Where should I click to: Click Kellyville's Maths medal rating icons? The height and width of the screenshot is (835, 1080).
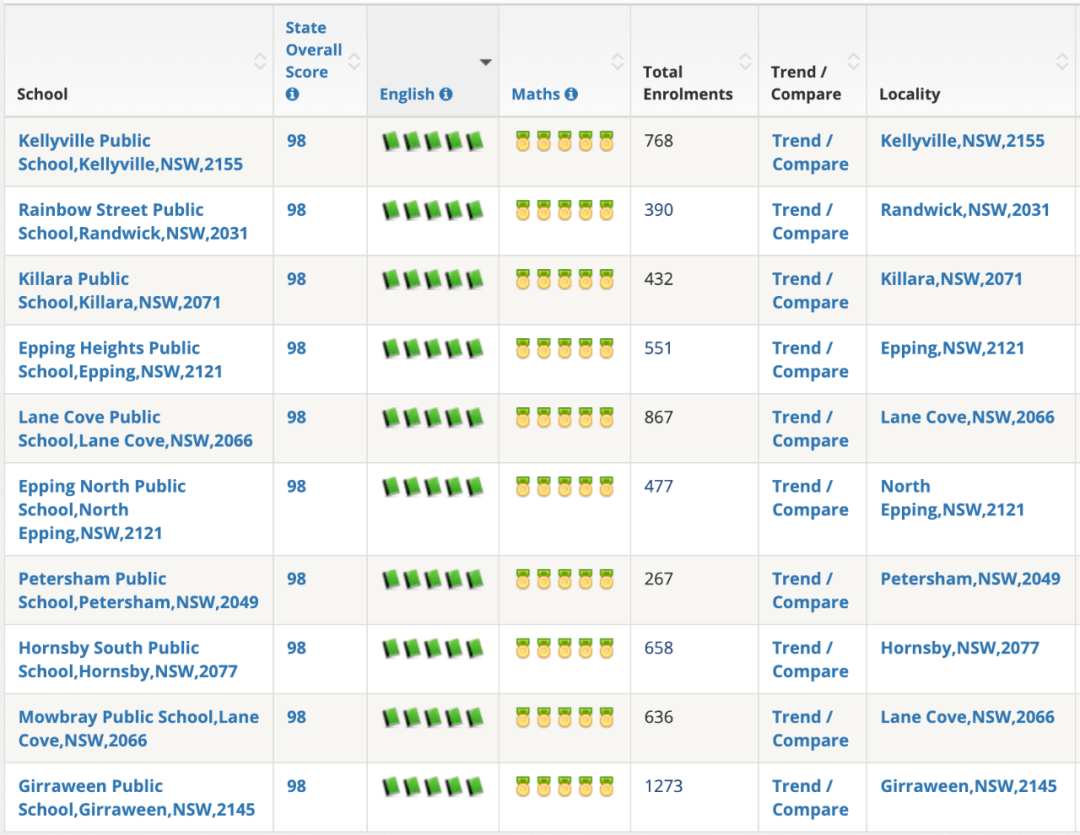point(564,141)
